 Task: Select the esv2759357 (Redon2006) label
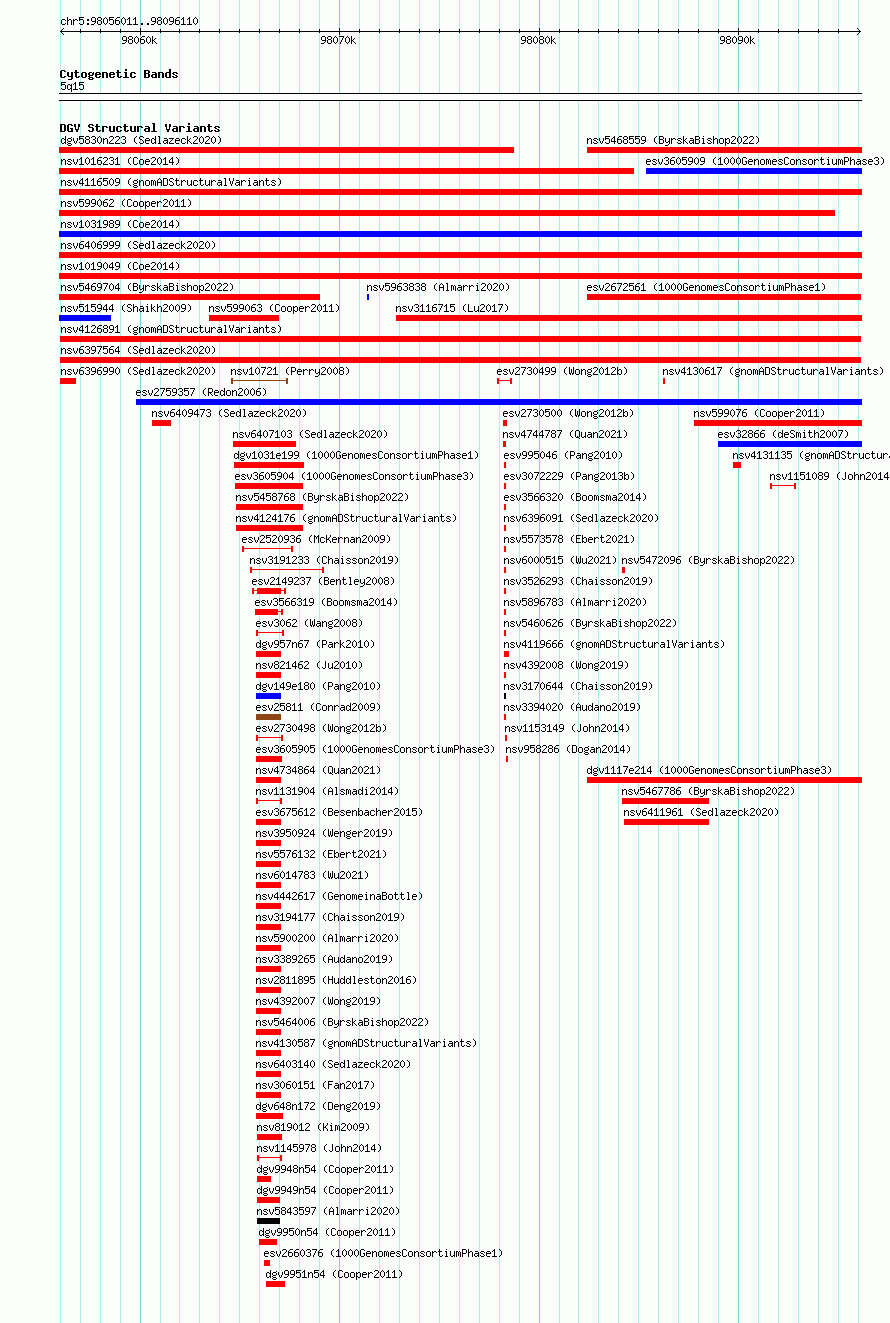(202, 393)
